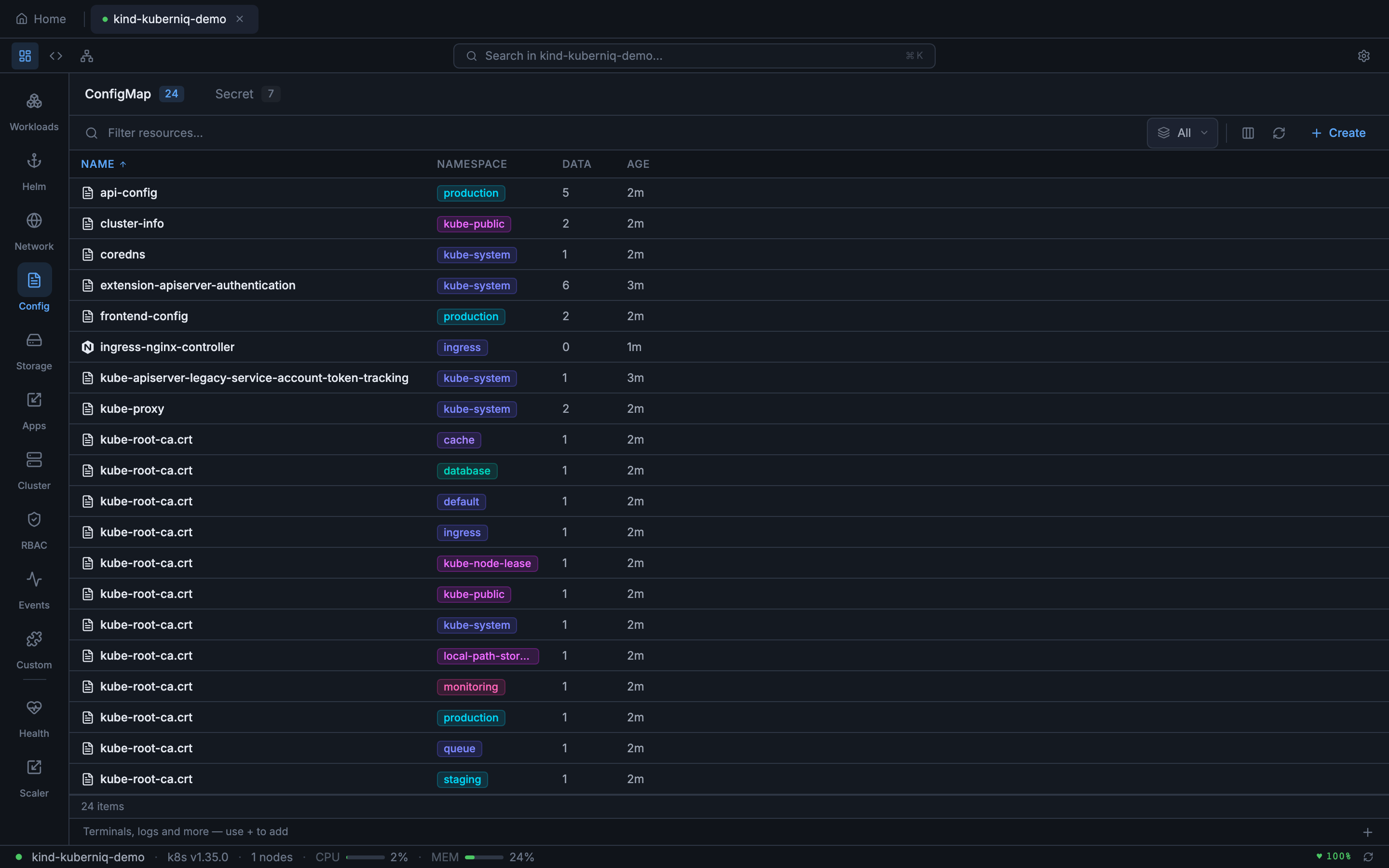Open the Helm section in the sidebar
The width and height of the screenshot is (1389, 868).
point(34,171)
